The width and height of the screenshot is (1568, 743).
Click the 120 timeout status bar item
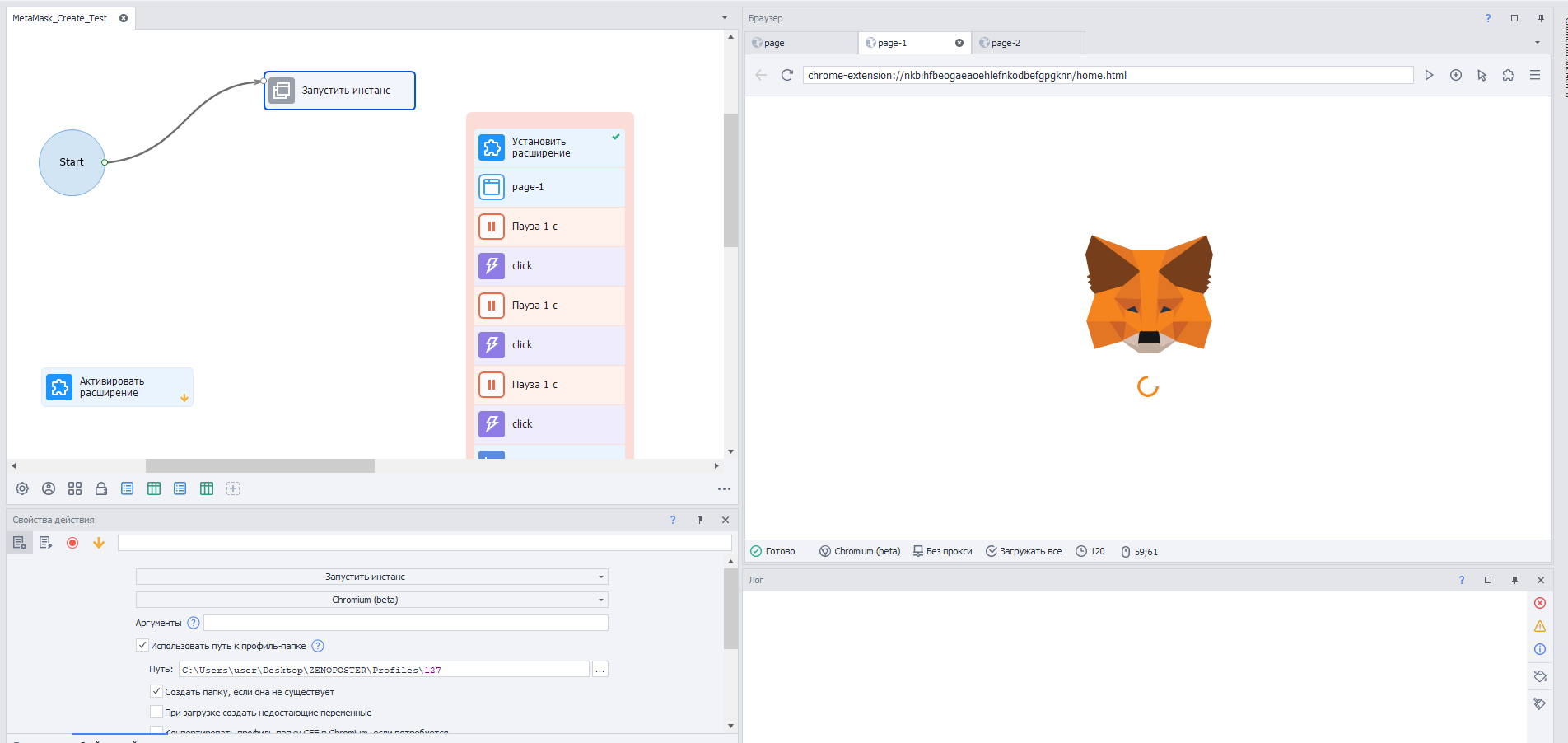1090,551
